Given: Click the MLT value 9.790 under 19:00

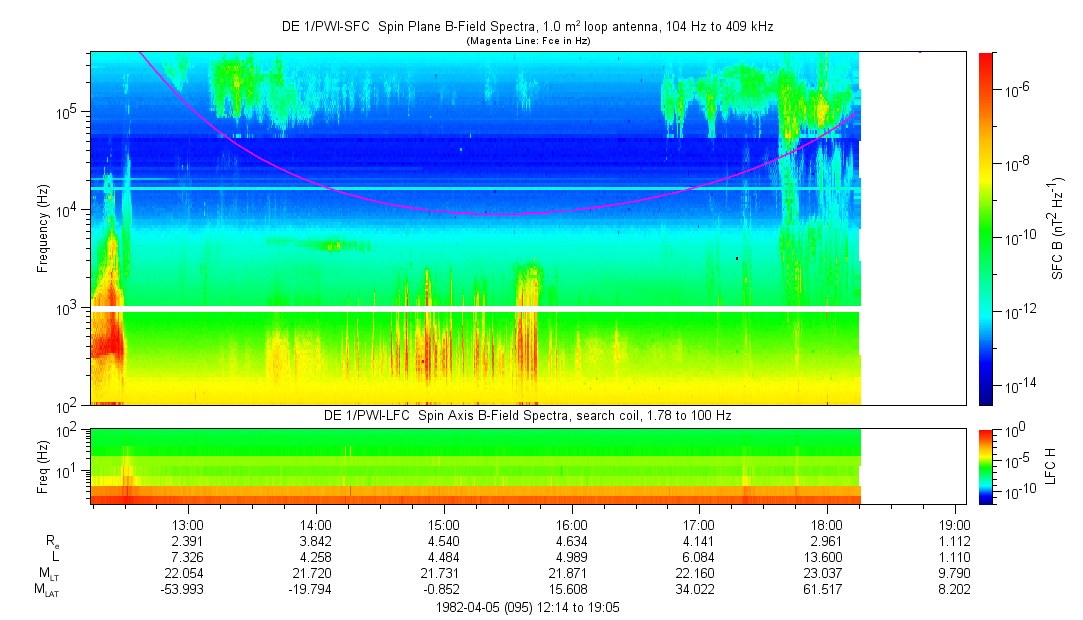Looking at the screenshot, I should click(955, 574).
